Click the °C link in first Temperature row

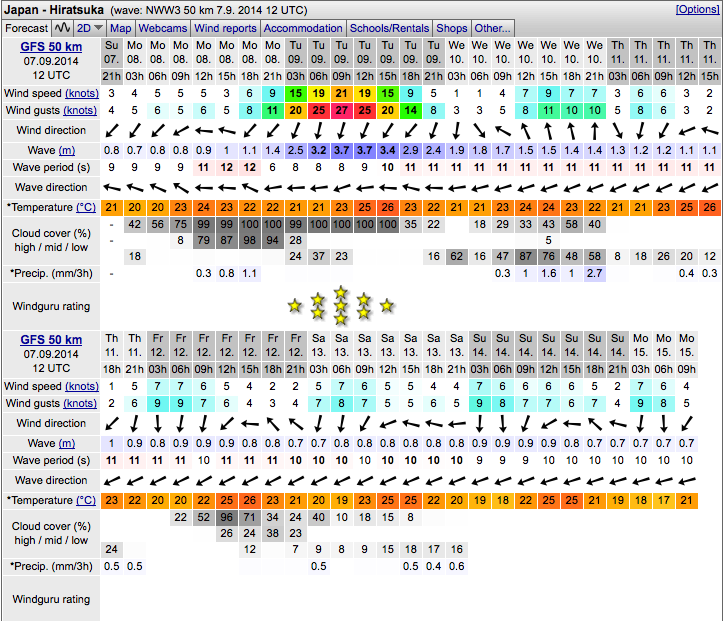[86, 207]
